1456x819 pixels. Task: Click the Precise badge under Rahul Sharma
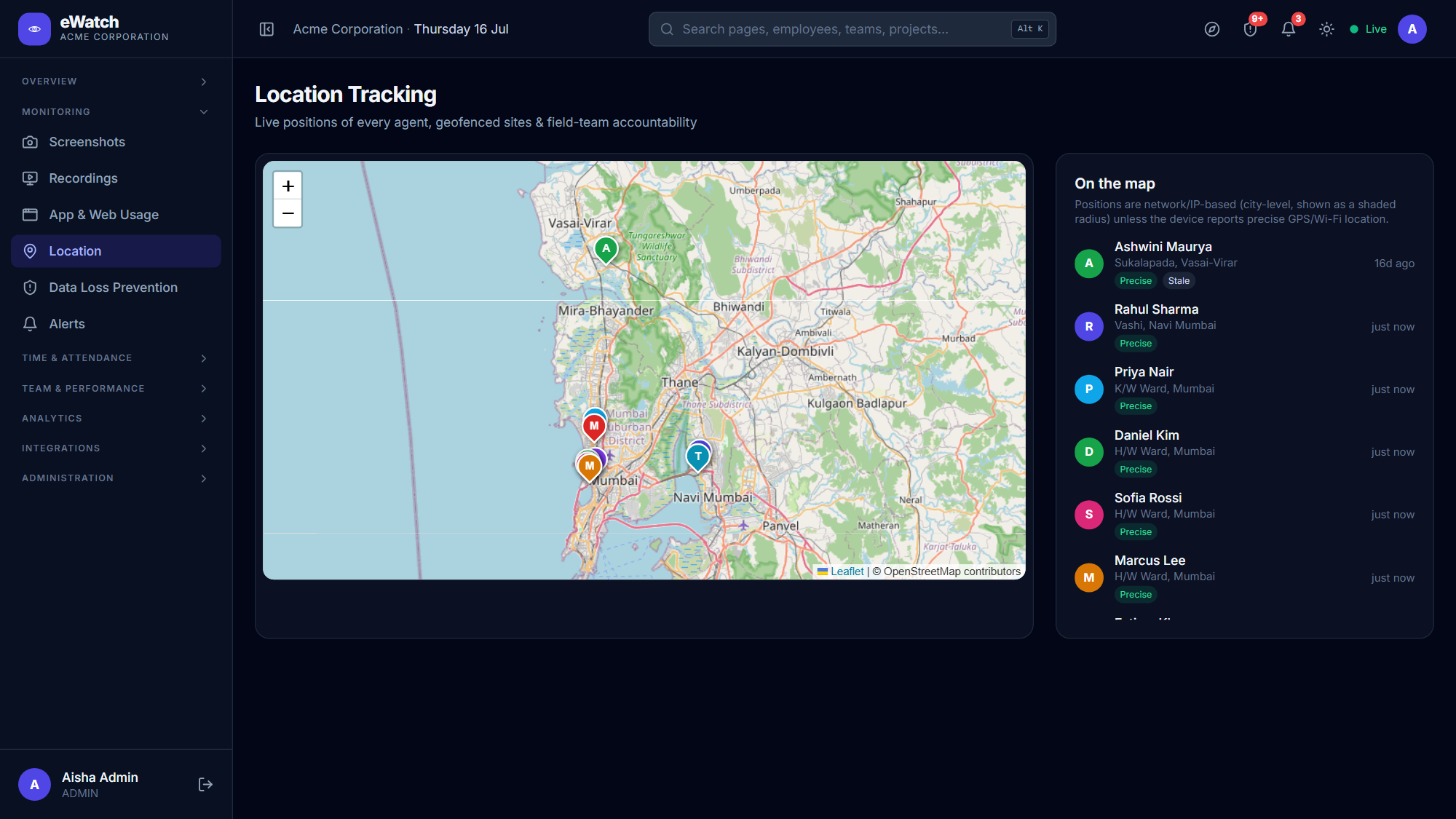click(1136, 344)
